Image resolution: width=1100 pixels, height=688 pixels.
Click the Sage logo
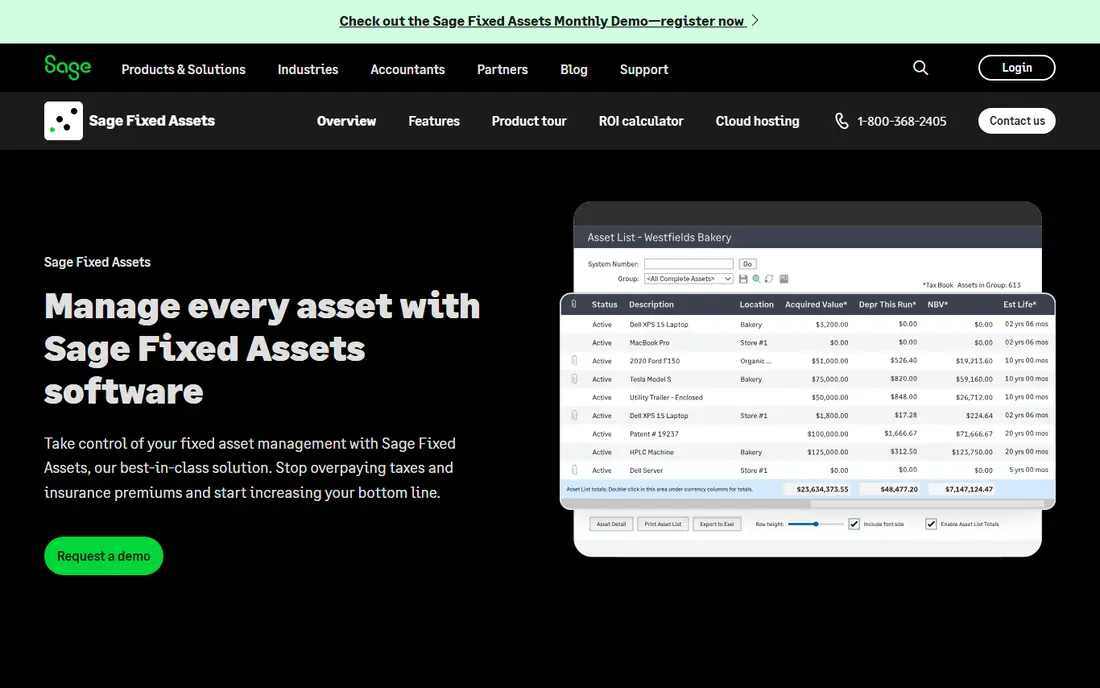tap(67, 67)
